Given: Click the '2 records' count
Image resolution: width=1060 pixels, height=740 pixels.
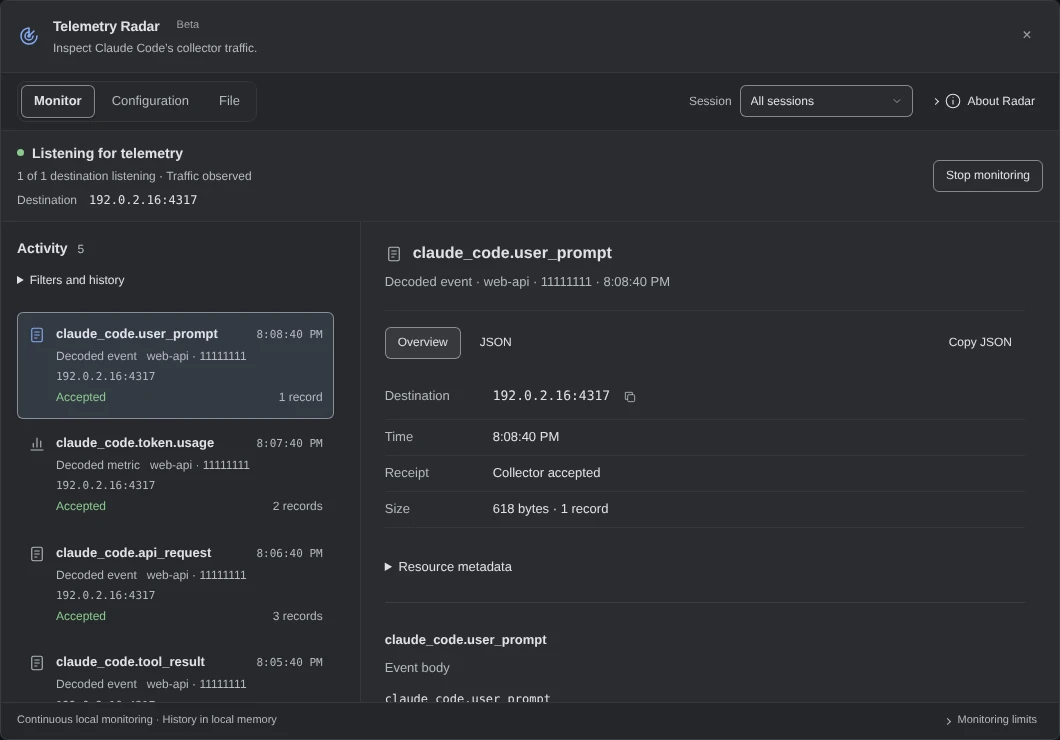Looking at the screenshot, I should pyautogui.click(x=297, y=506).
